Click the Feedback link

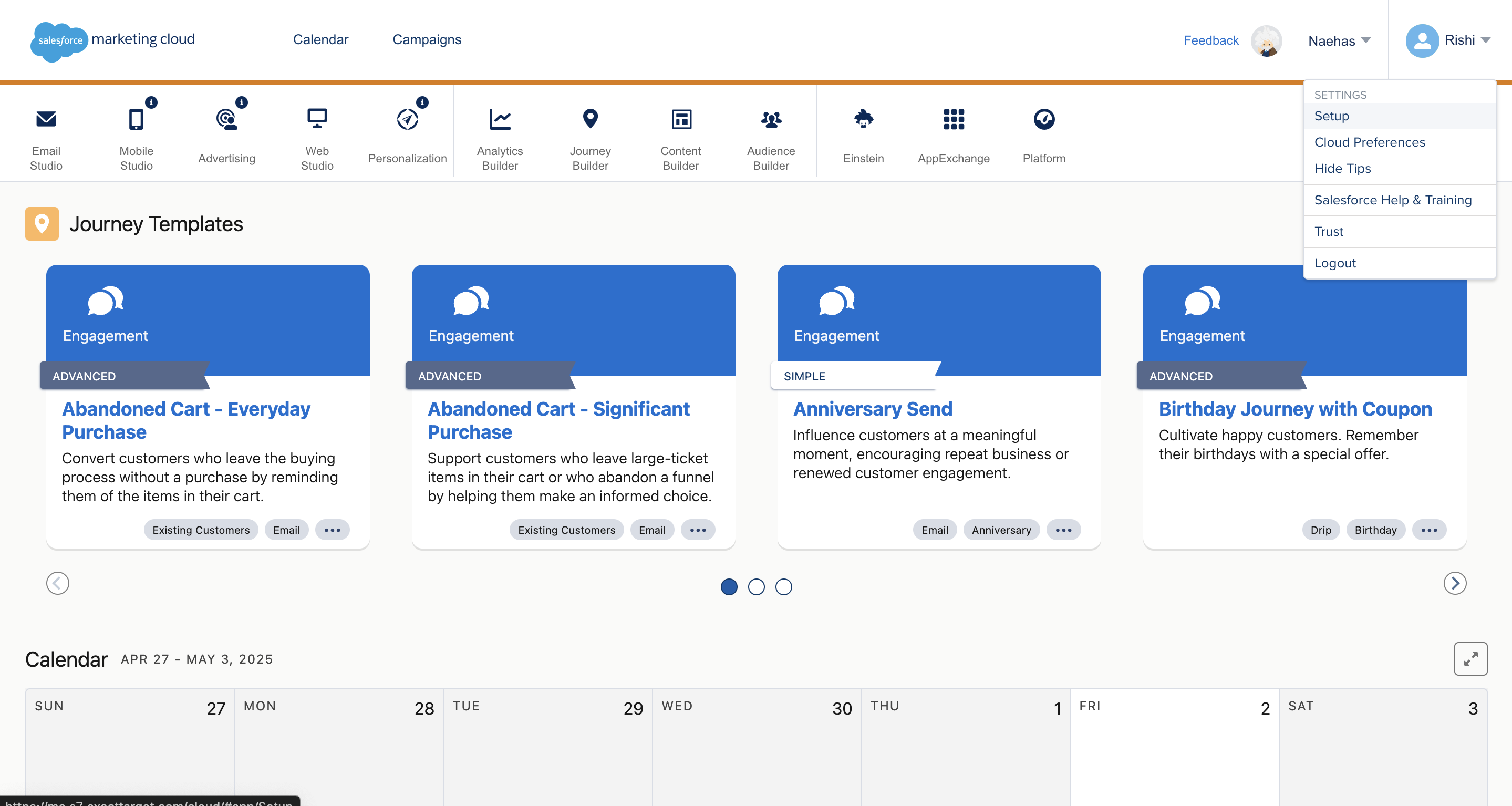coord(1211,40)
